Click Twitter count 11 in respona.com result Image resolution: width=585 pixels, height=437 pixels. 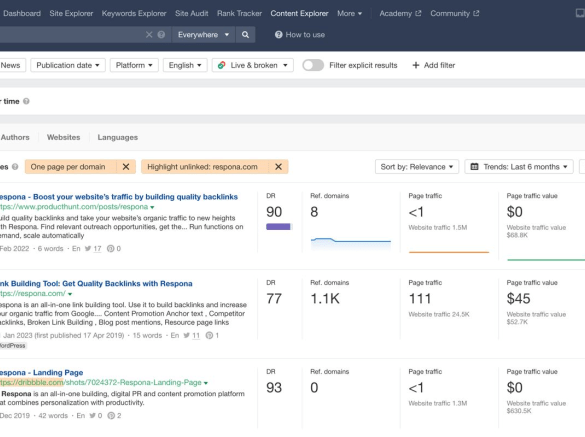click(196, 335)
